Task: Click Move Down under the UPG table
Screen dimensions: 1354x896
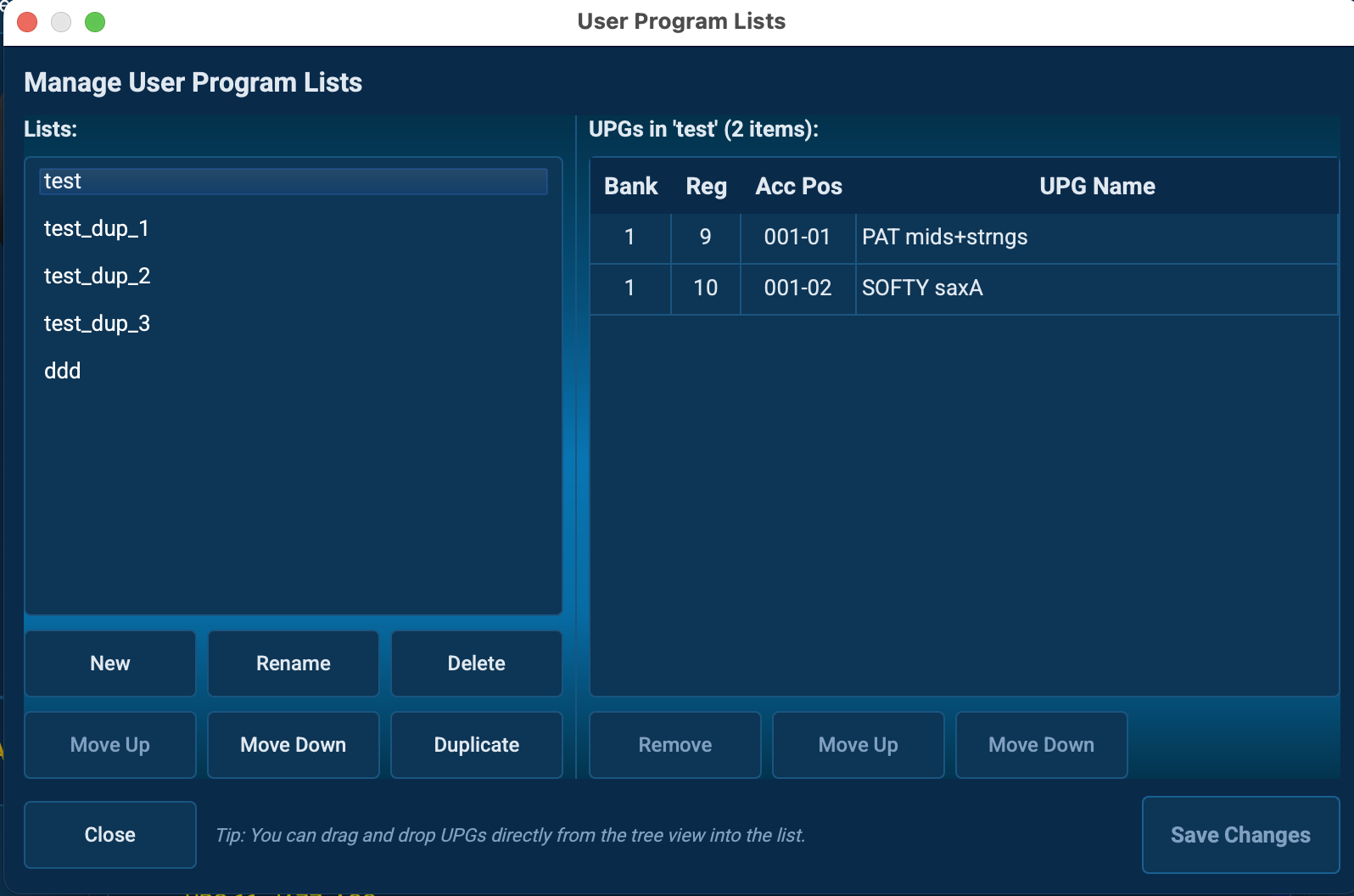Action: click(x=1042, y=745)
